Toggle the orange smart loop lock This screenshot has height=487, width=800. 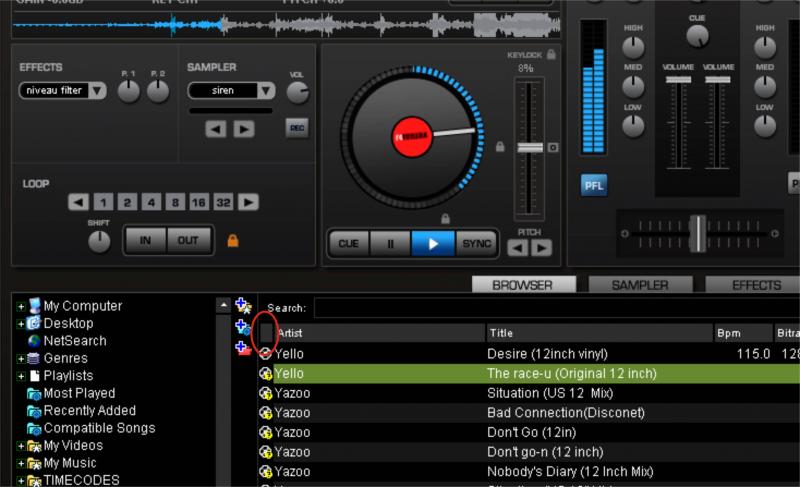click(233, 240)
